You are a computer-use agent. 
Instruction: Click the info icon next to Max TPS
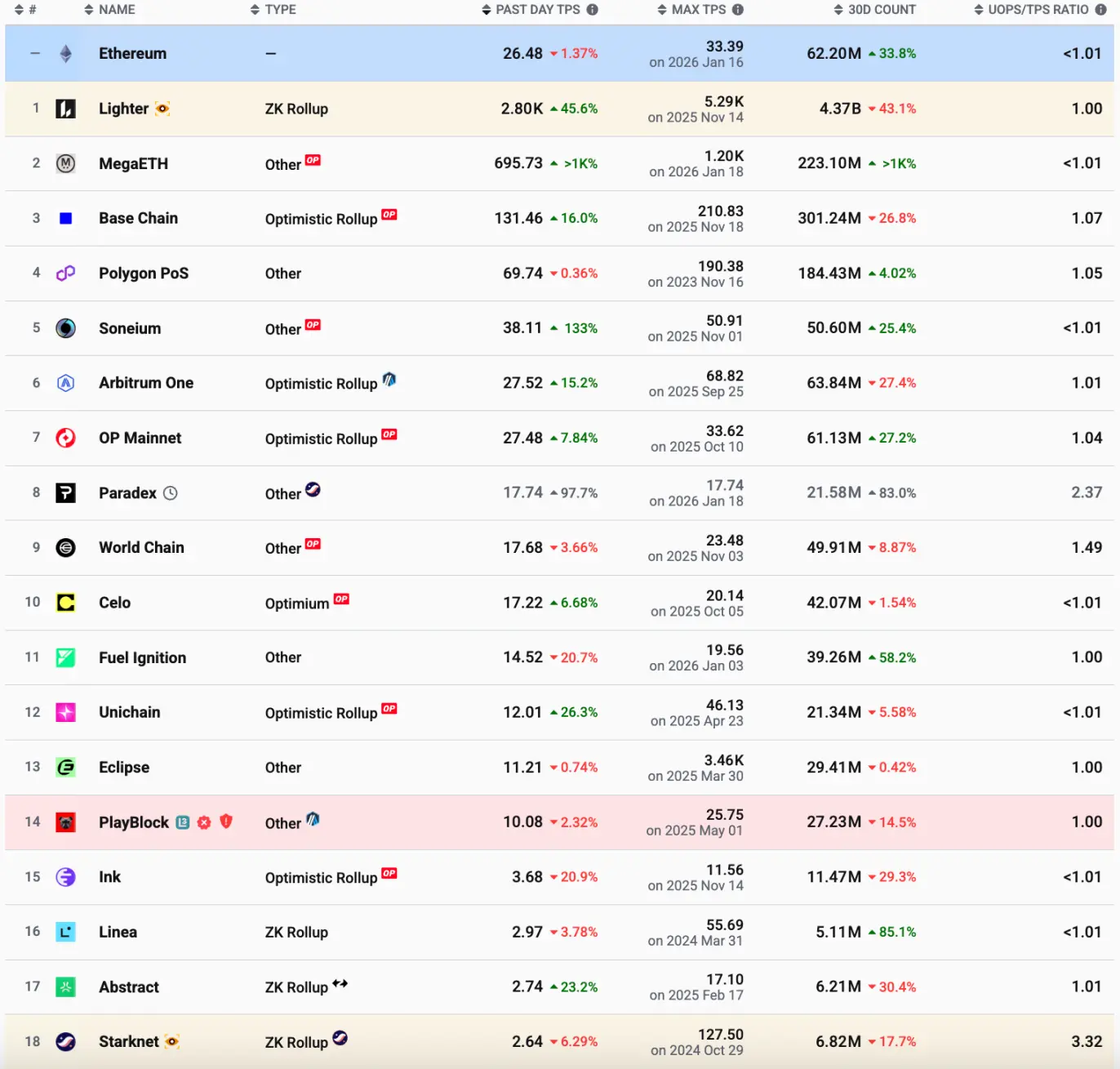pos(738,10)
